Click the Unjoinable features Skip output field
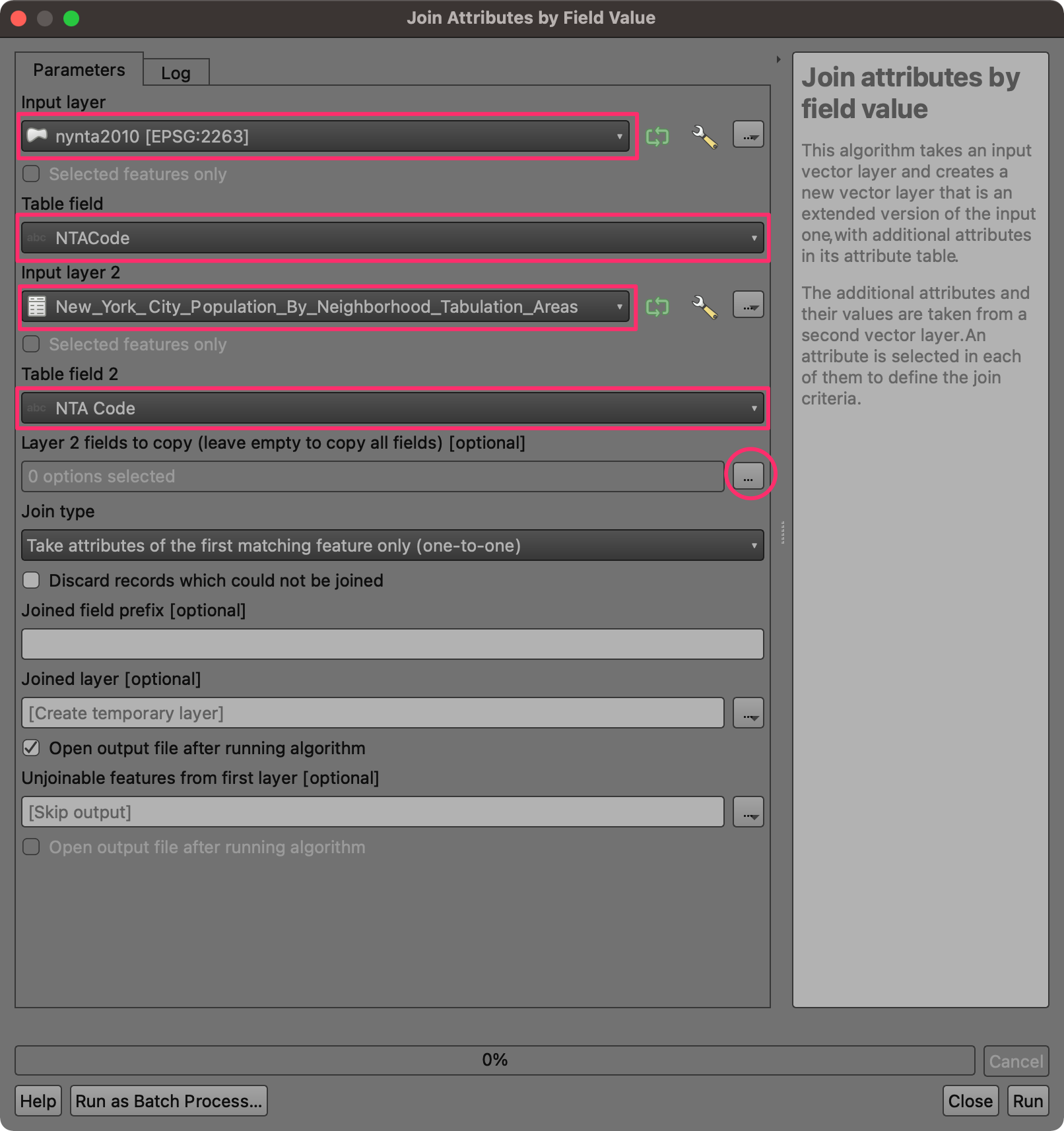Image resolution: width=1064 pixels, height=1131 pixels. click(x=373, y=812)
